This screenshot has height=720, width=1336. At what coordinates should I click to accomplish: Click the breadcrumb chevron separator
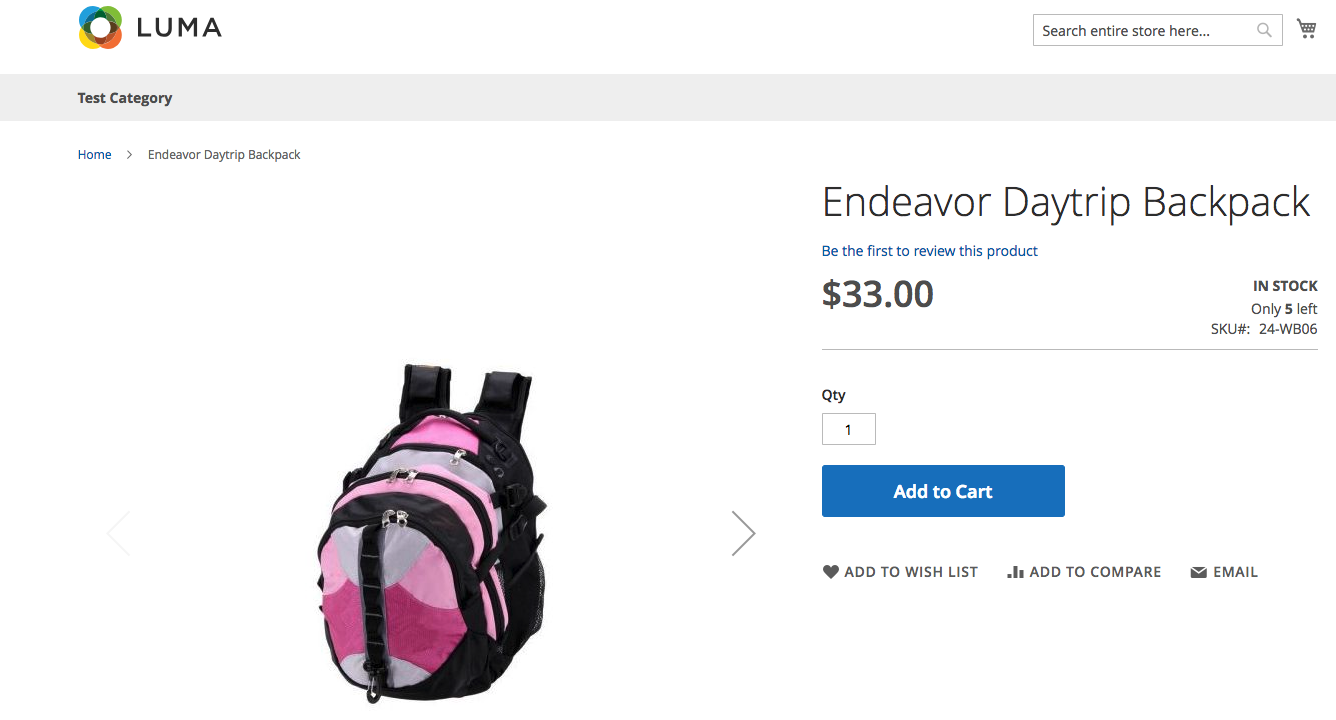tap(130, 155)
